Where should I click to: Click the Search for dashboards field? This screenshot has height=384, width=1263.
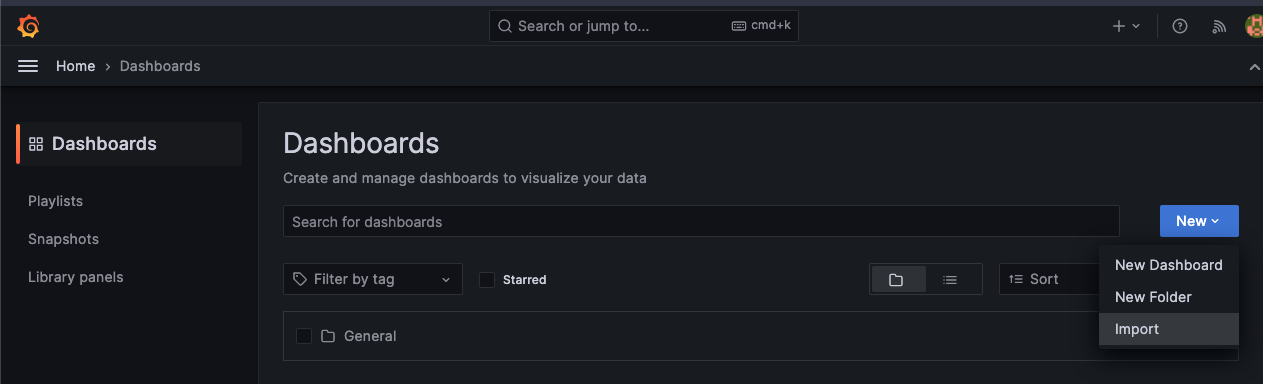701,221
